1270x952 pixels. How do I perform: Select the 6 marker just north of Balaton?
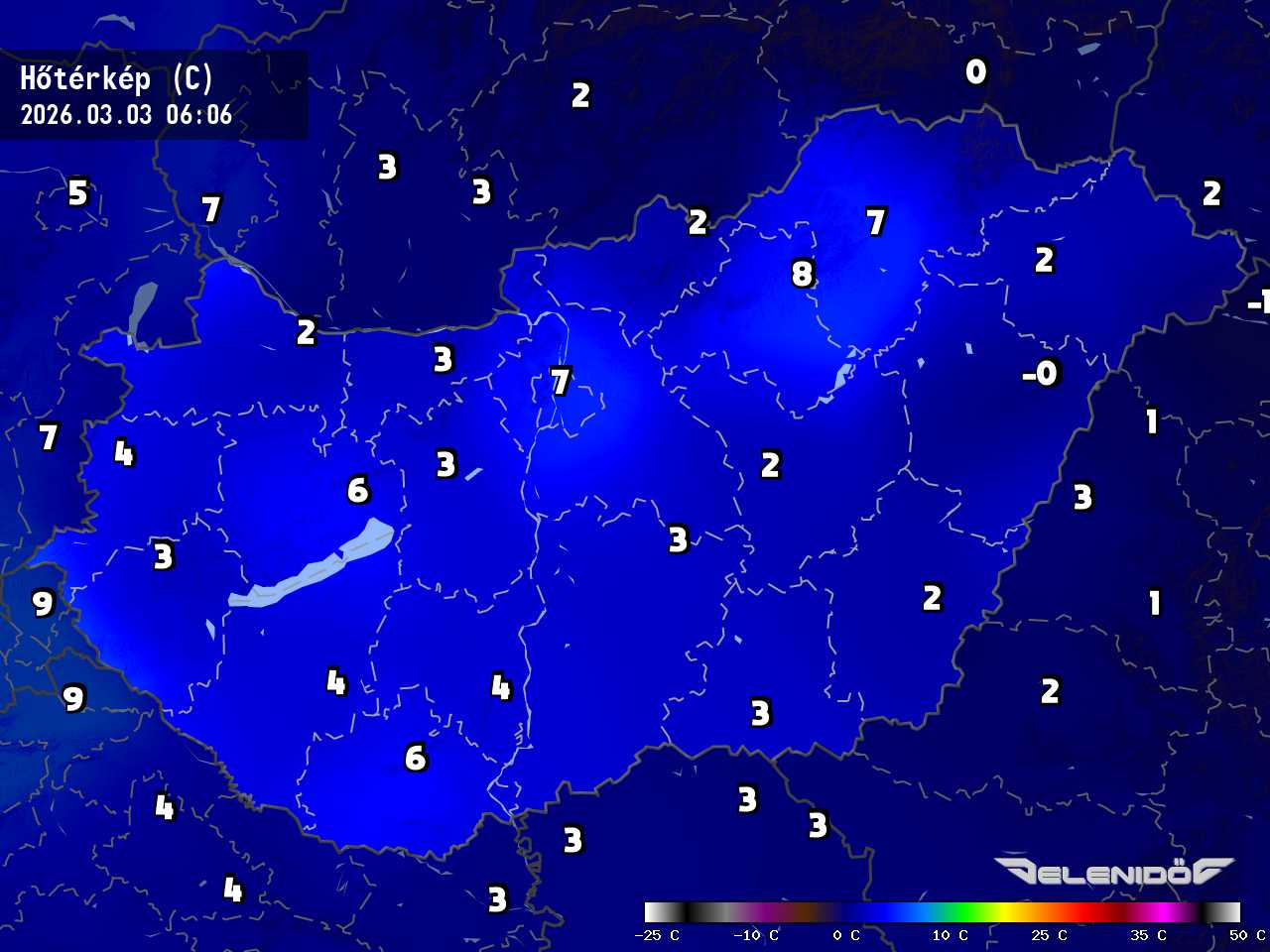pyautogui.click(x=358, y=490)
